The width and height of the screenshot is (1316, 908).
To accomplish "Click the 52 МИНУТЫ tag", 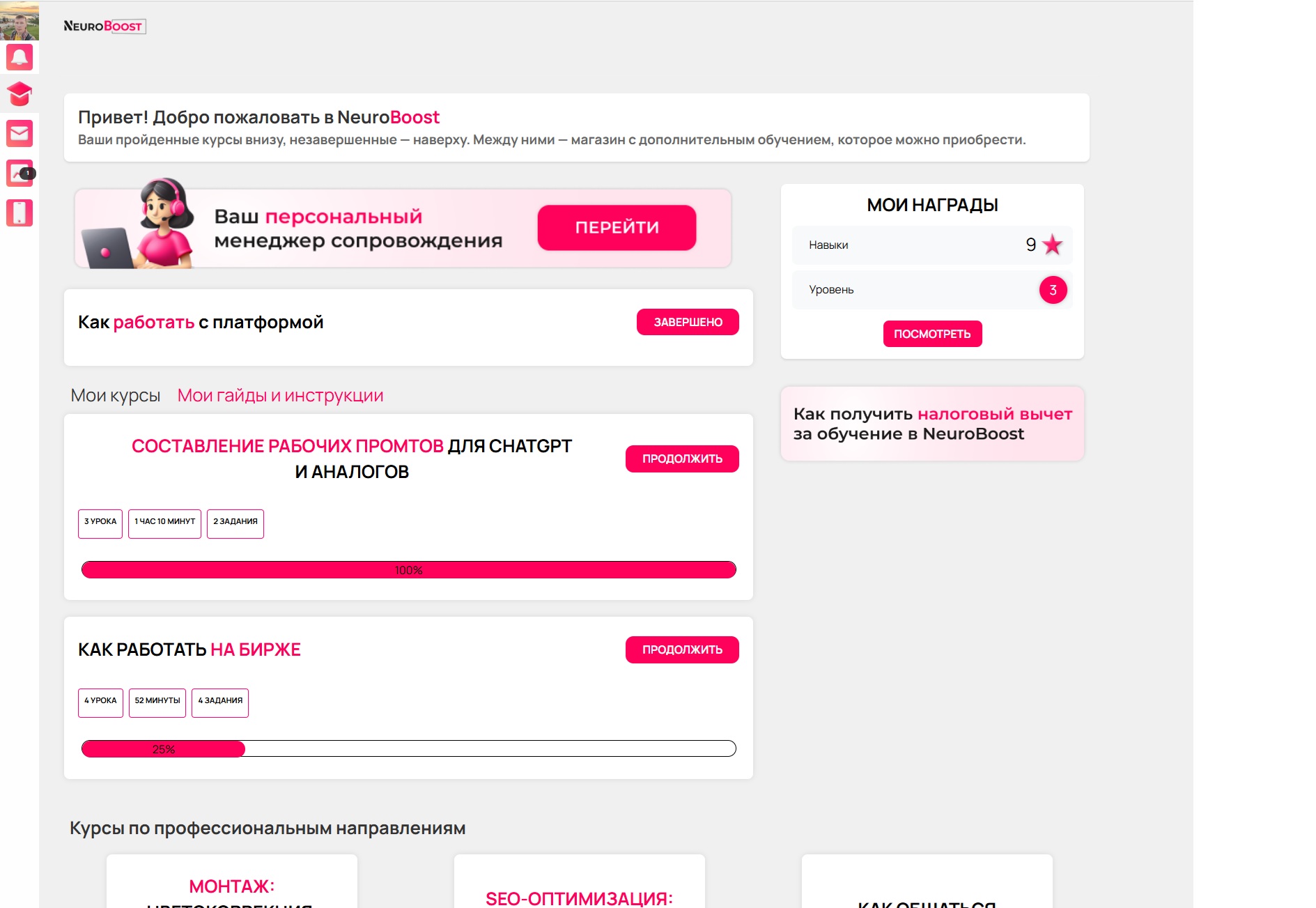I will tap(157, 702).
